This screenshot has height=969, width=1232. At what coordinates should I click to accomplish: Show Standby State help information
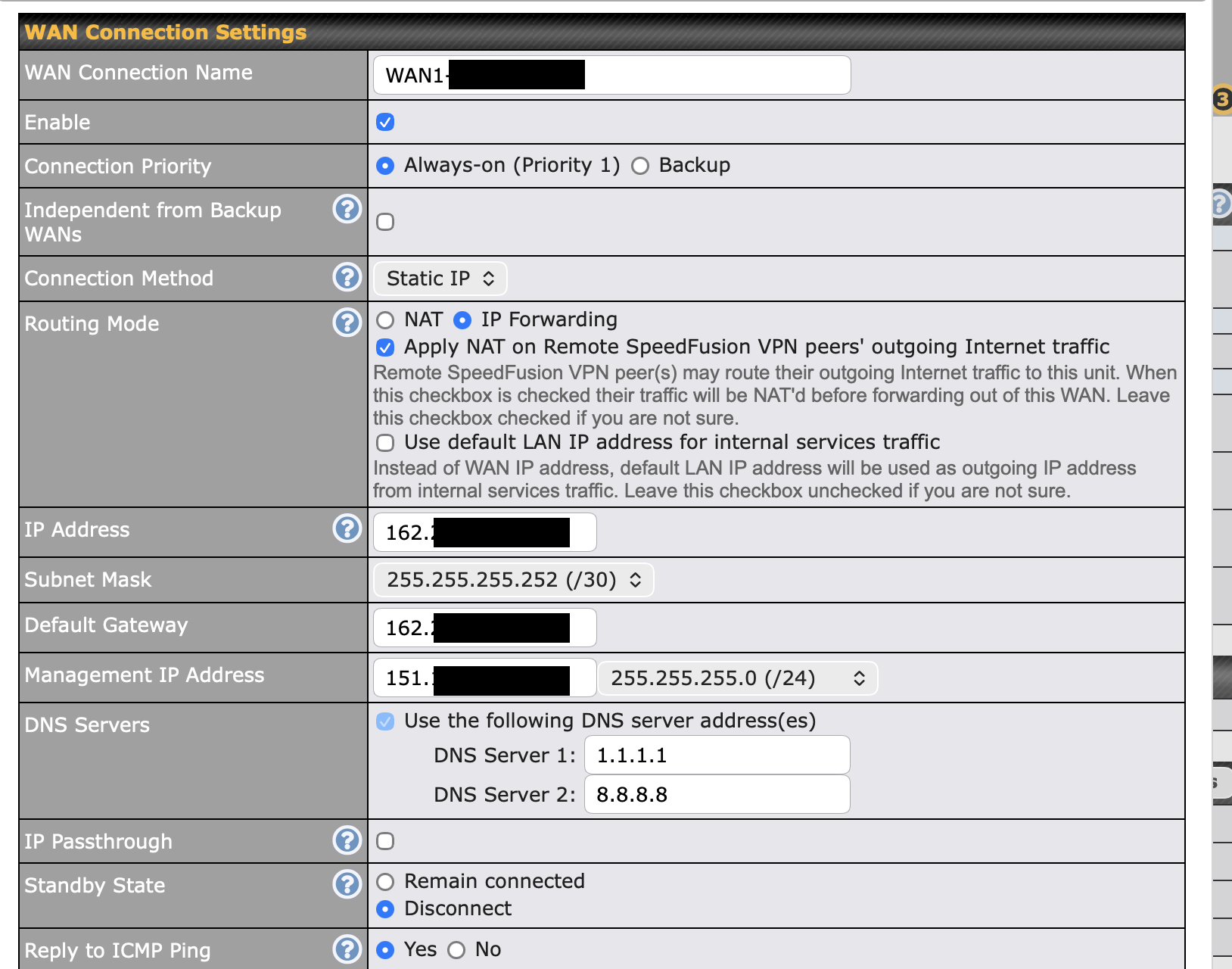pos(347,884)
